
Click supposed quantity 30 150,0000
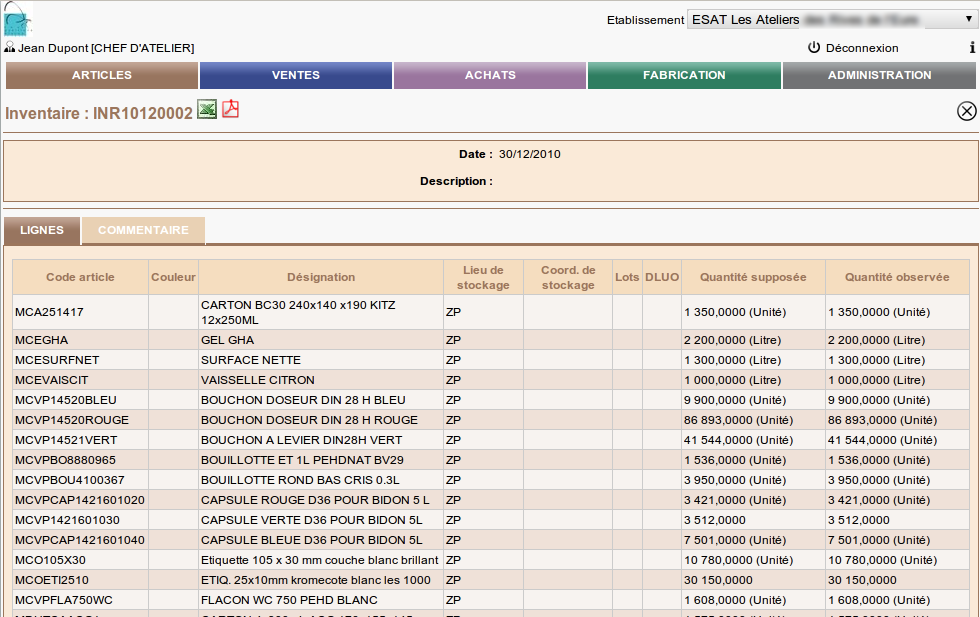tap(718, 580)
